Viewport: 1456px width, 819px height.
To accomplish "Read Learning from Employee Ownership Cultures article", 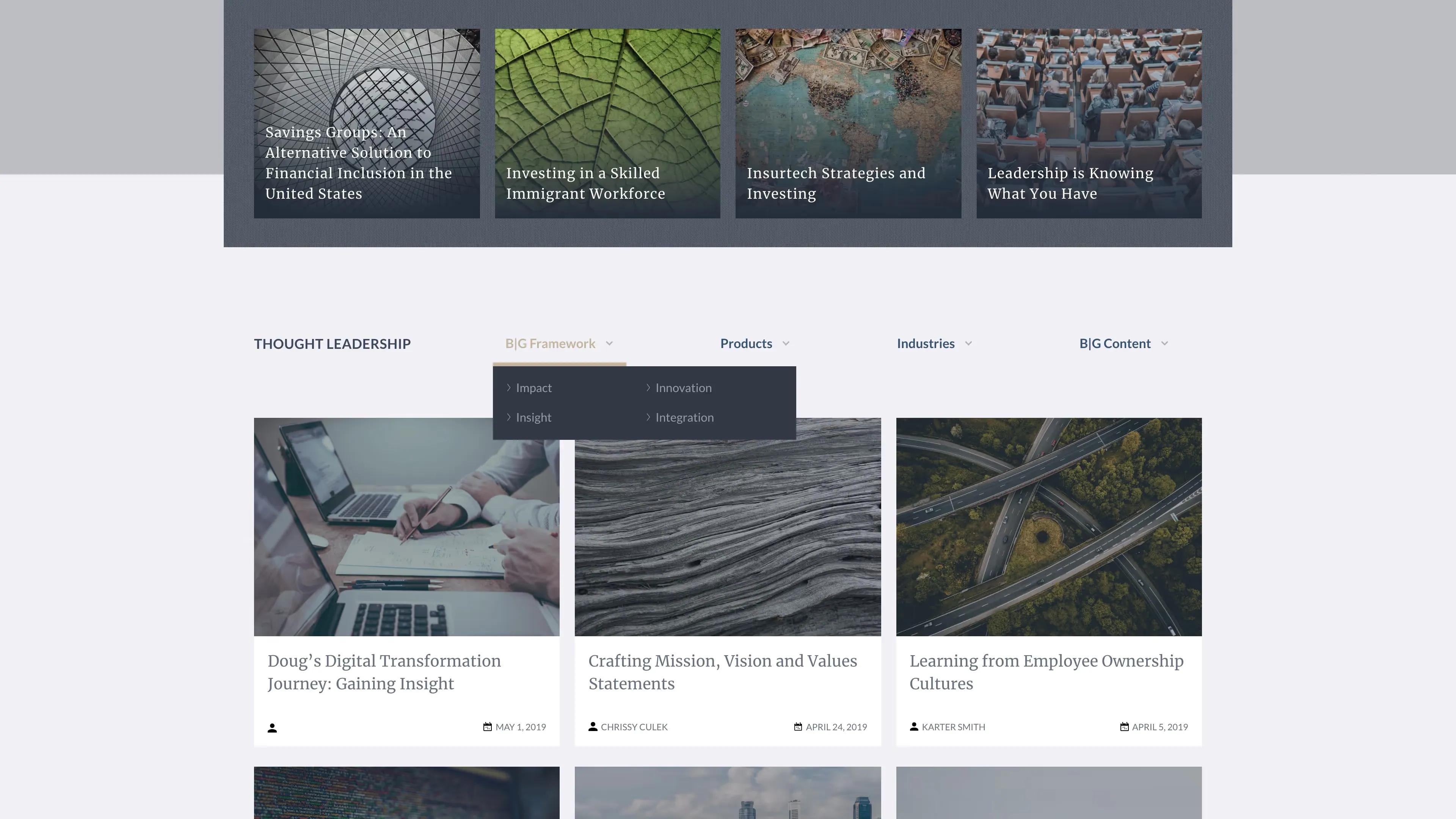I will pyautogui.click(x=1046, y=672).
